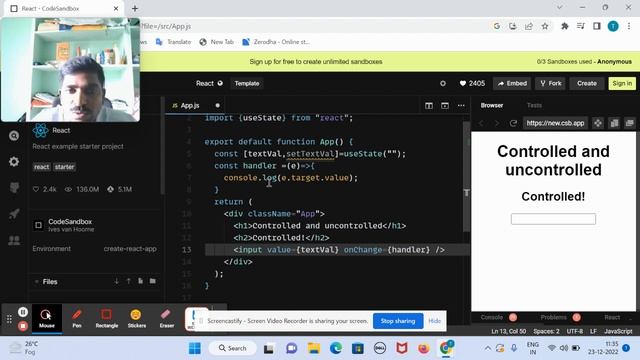Click the gear icon left of the likes count
This screenshot has width=640, height=360.
(x=443, y=83)
